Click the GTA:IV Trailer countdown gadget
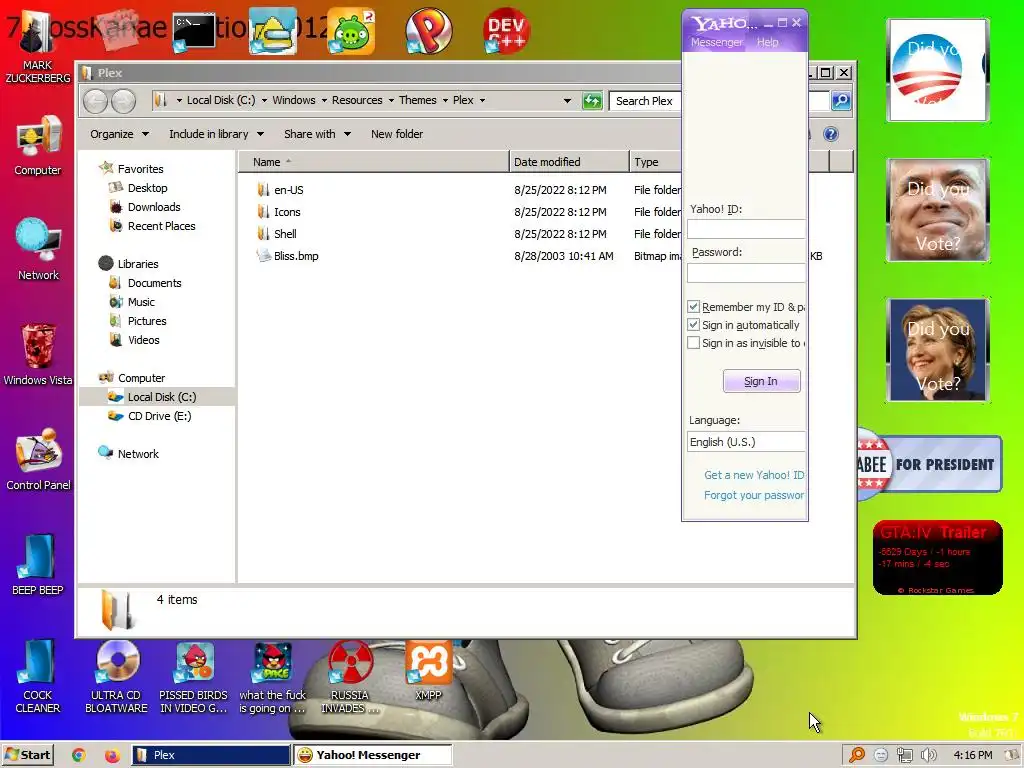The image size is (1024, 768). (937, 558)
